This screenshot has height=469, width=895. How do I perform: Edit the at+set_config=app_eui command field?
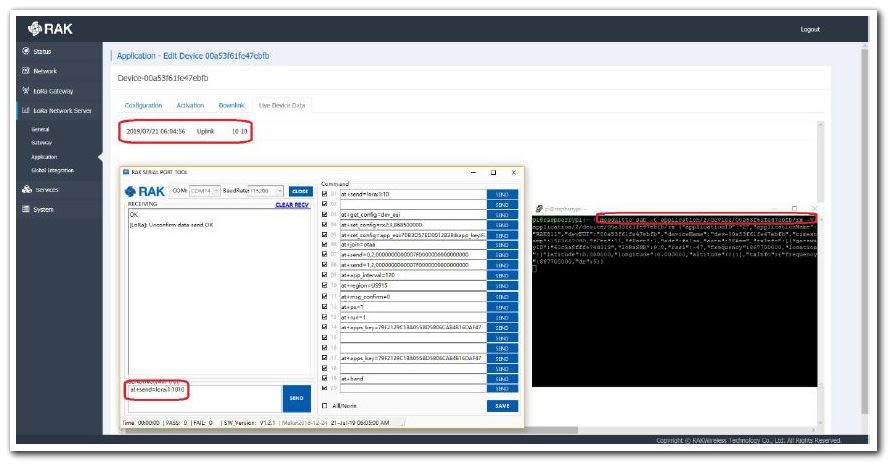click(x=413, y=234)
